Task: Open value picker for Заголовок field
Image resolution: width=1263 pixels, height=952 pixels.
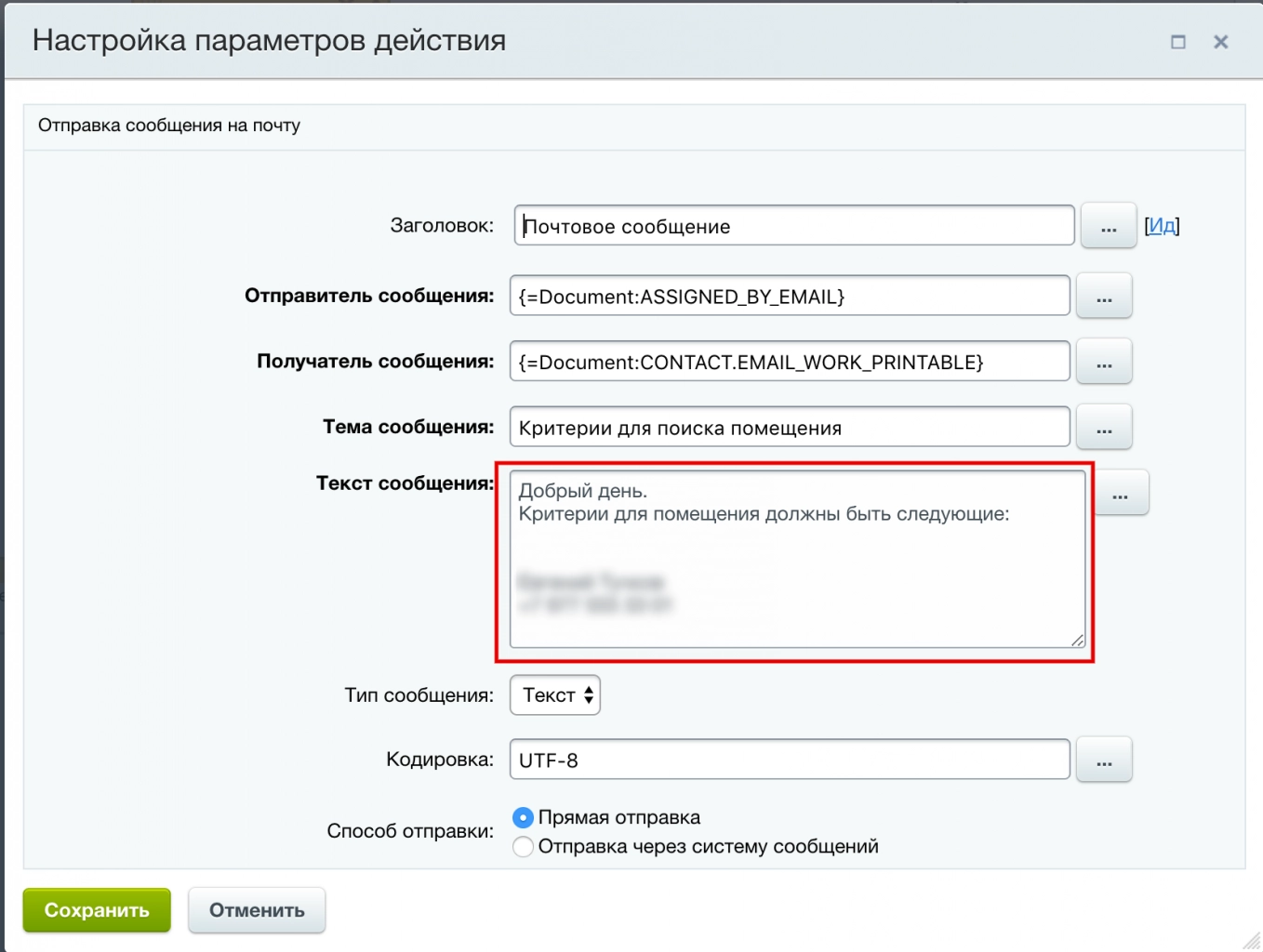Action: click(1107, 225)
